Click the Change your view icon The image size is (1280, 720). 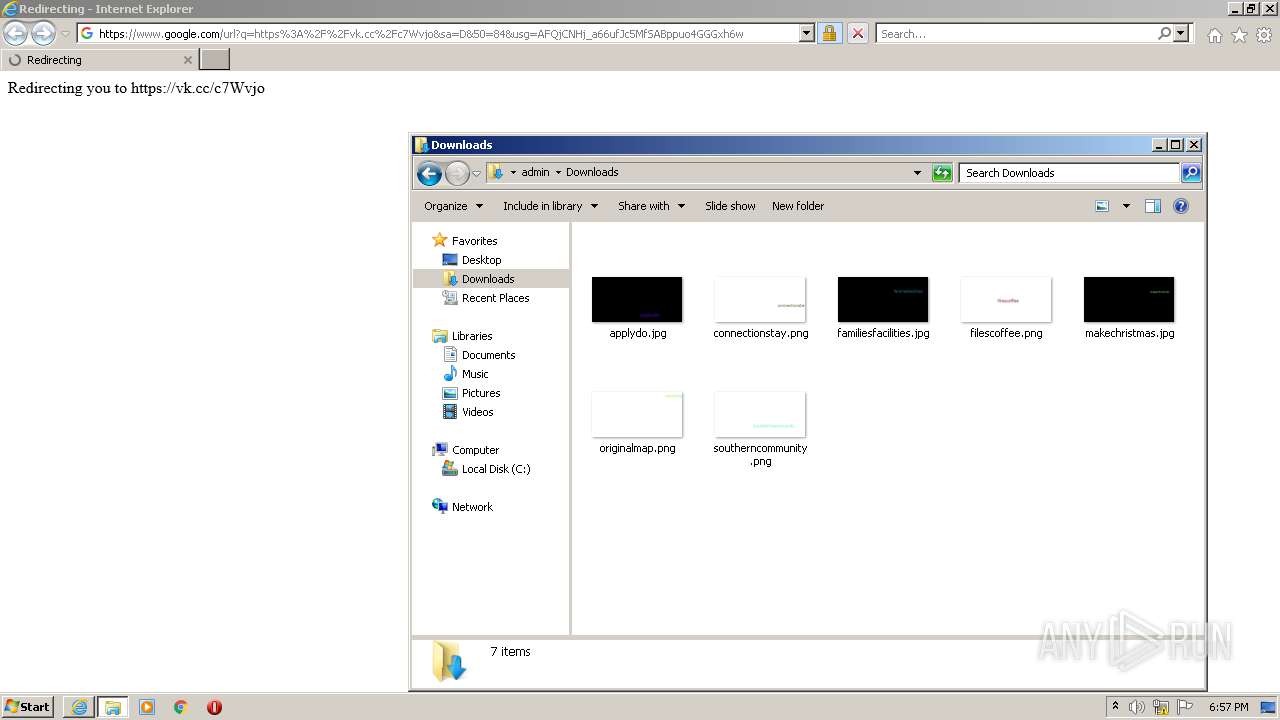tap(1102, 206)
